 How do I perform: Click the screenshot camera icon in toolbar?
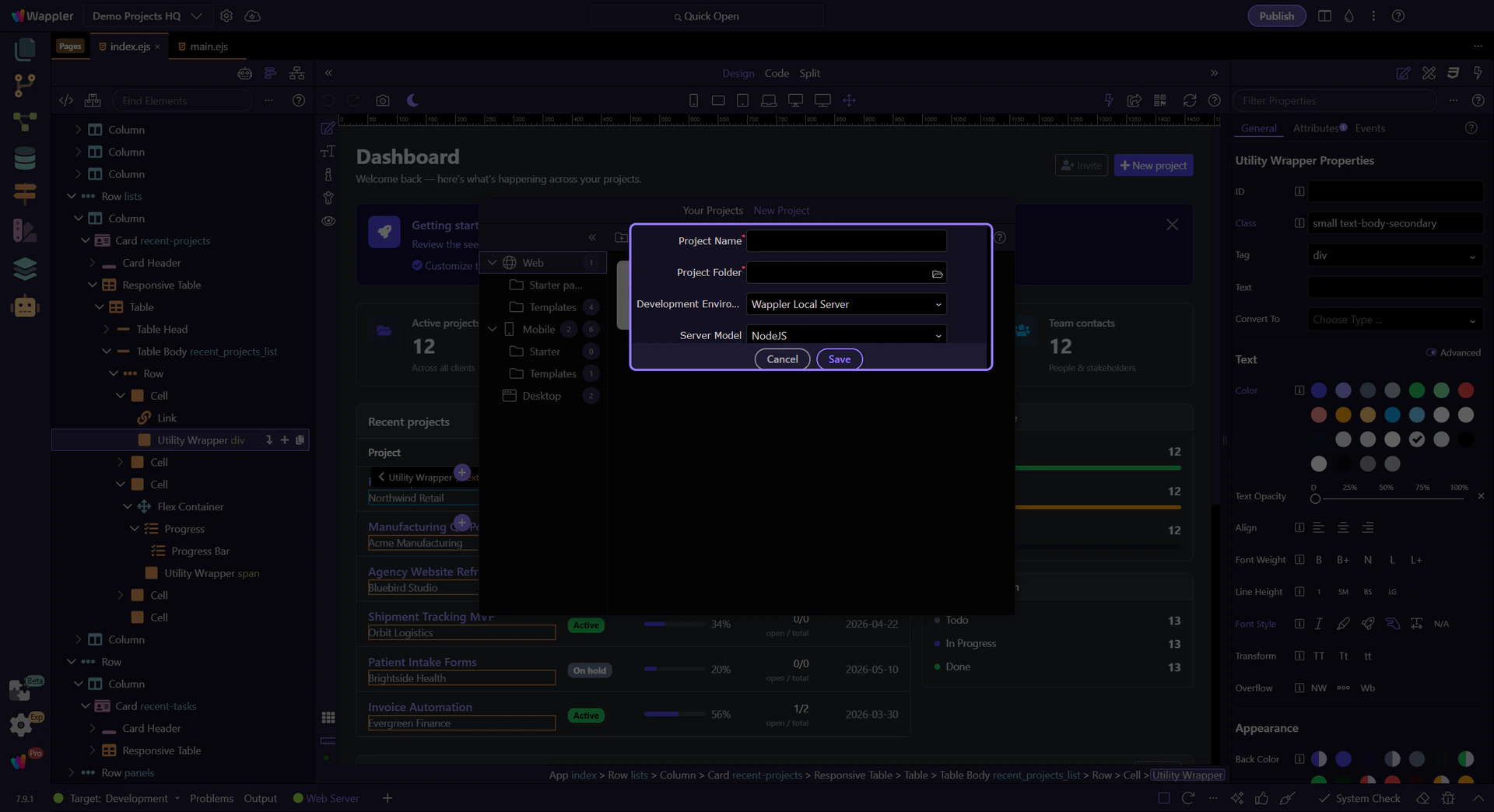(x=382, y=100)
